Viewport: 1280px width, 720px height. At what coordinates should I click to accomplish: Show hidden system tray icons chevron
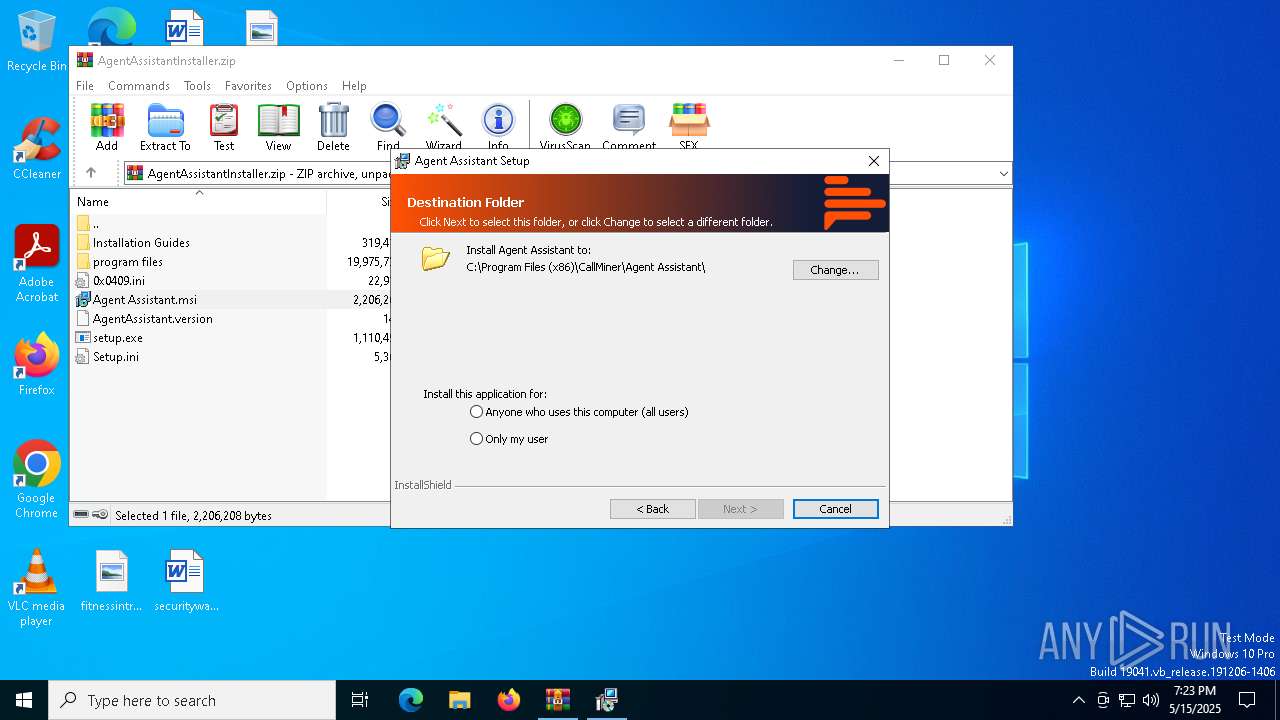pyautogui.click(x=1078, y=700)
